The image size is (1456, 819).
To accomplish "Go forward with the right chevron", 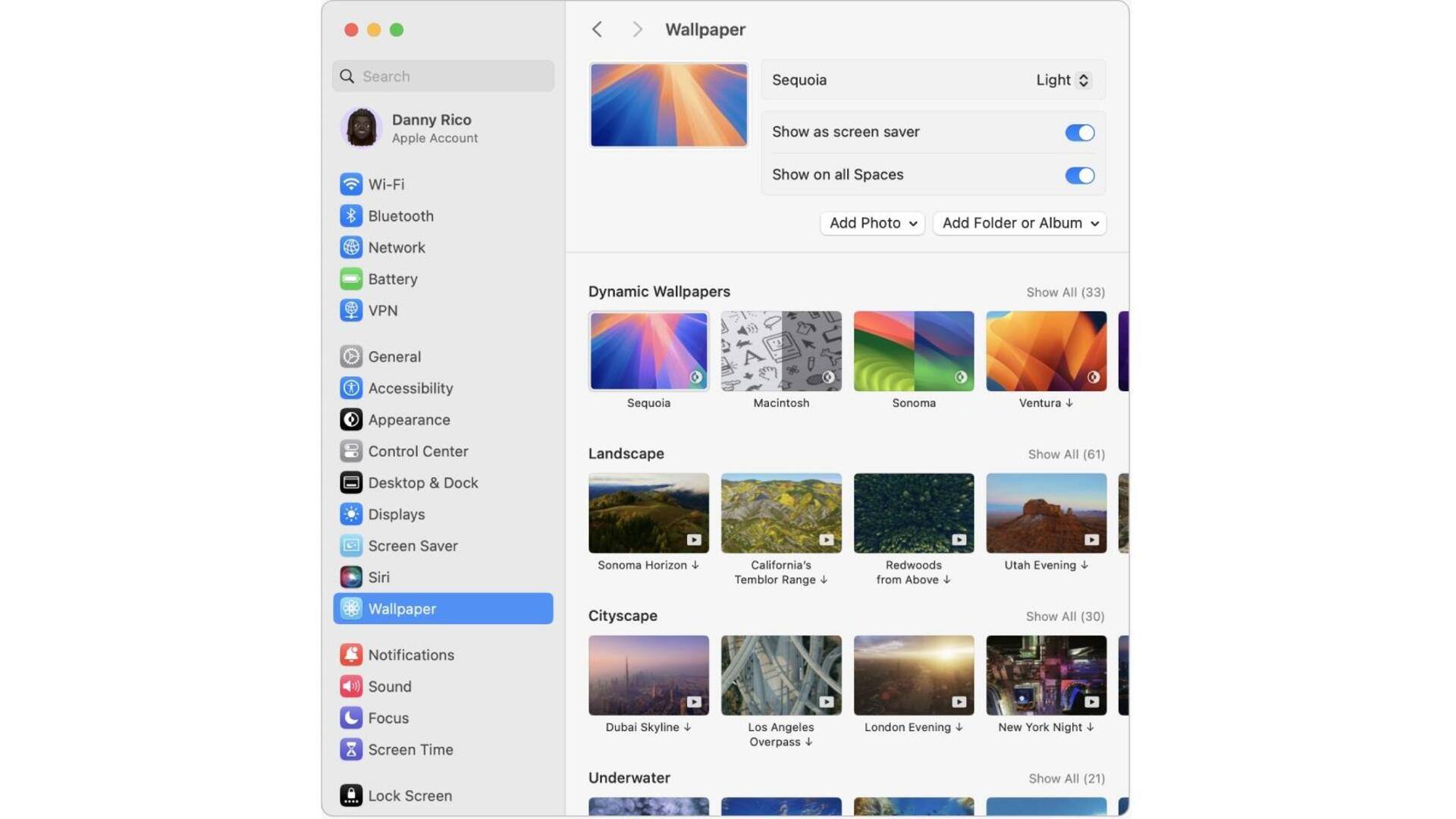I will click(x=637, y=30).
